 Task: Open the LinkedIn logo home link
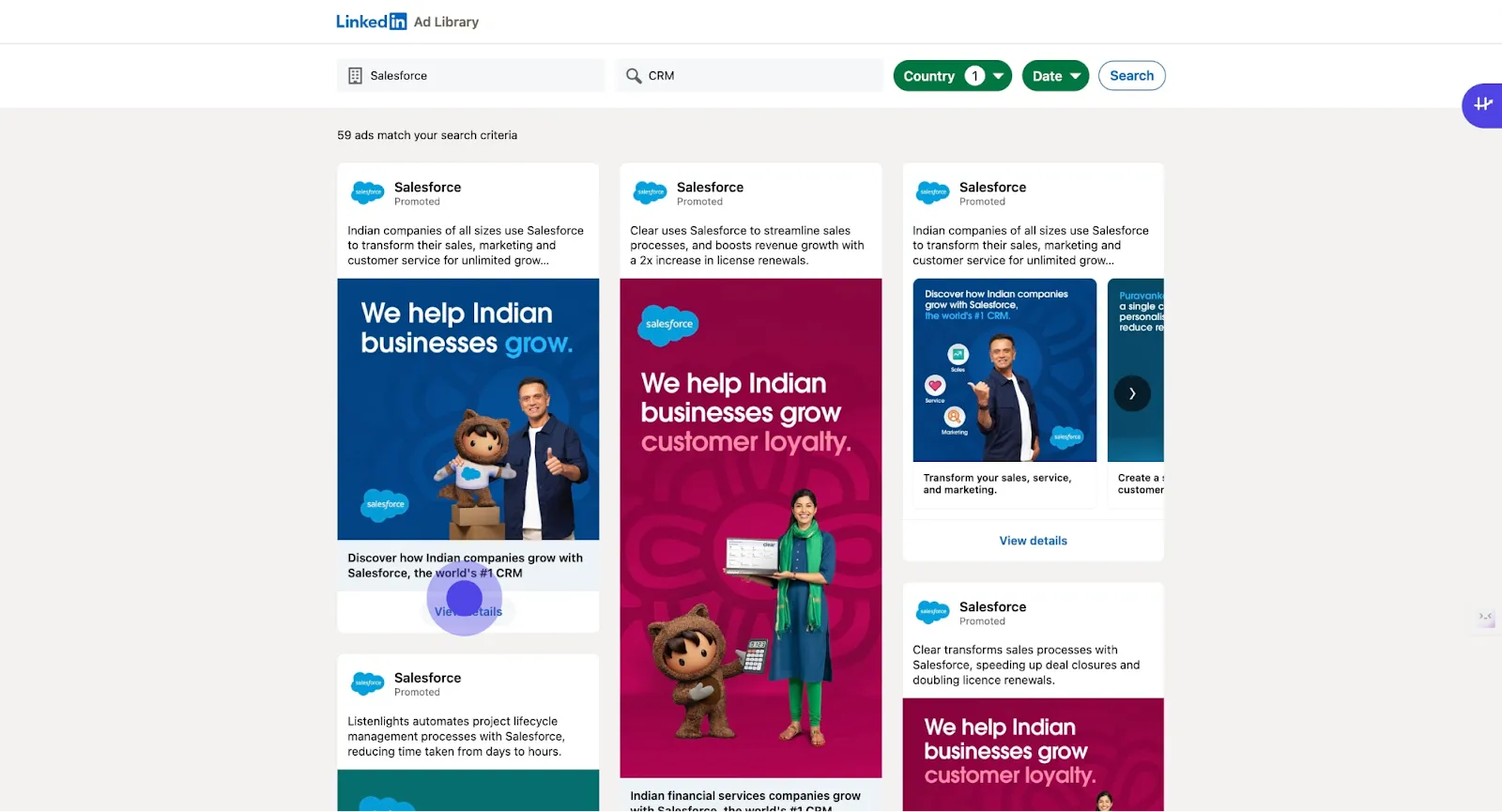tap(372, 22)
